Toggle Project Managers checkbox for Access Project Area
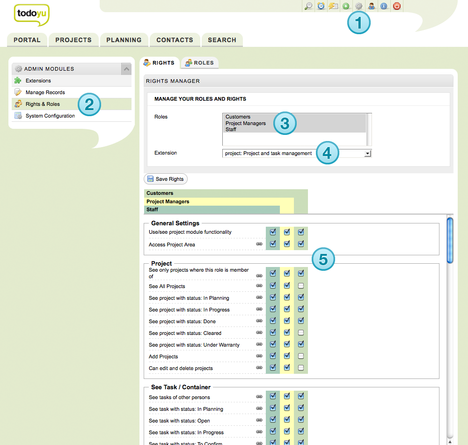This screenshot has height=445, width=468. (287, 244)
